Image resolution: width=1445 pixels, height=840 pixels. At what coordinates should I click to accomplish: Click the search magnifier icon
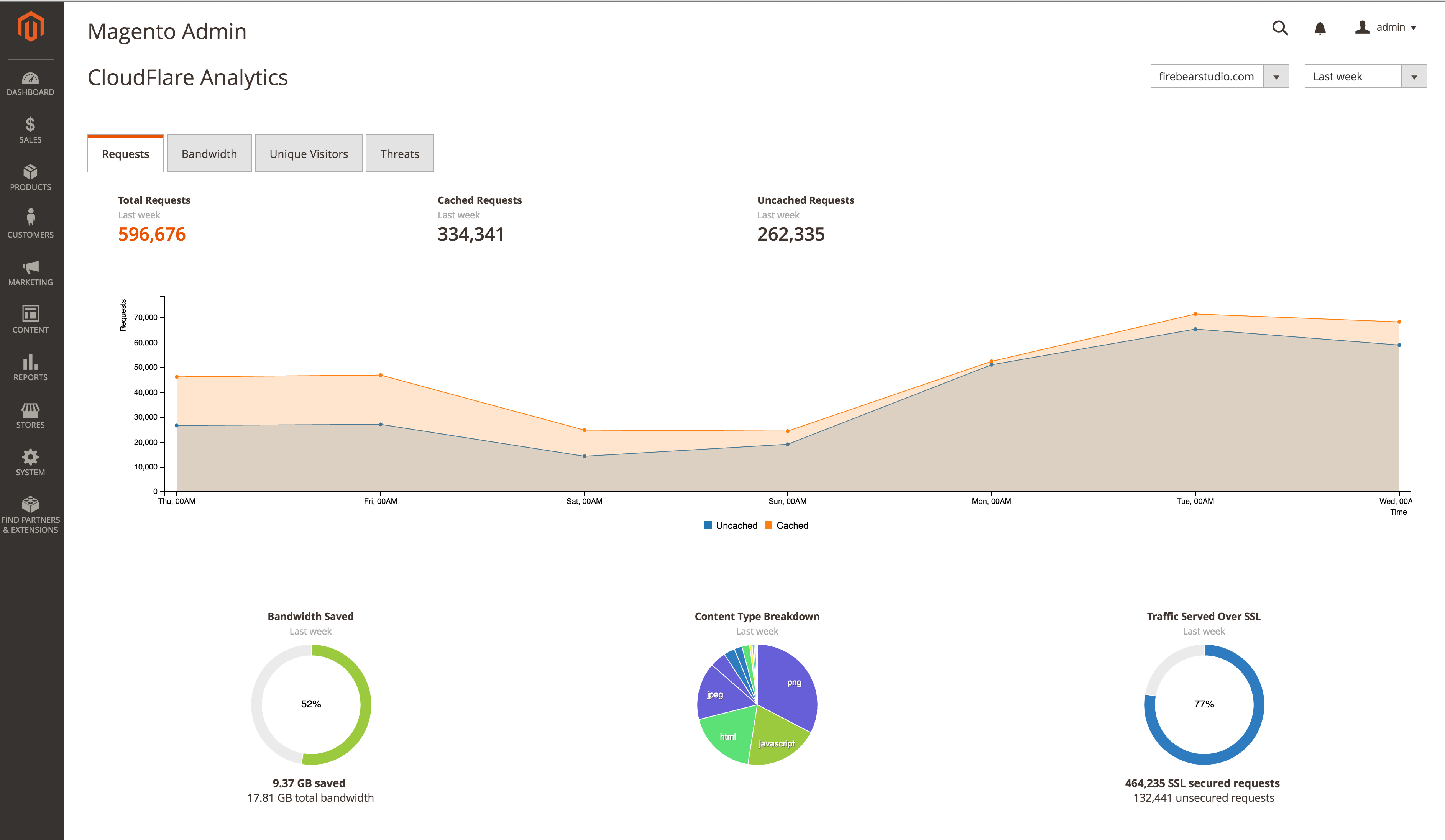1280,28
